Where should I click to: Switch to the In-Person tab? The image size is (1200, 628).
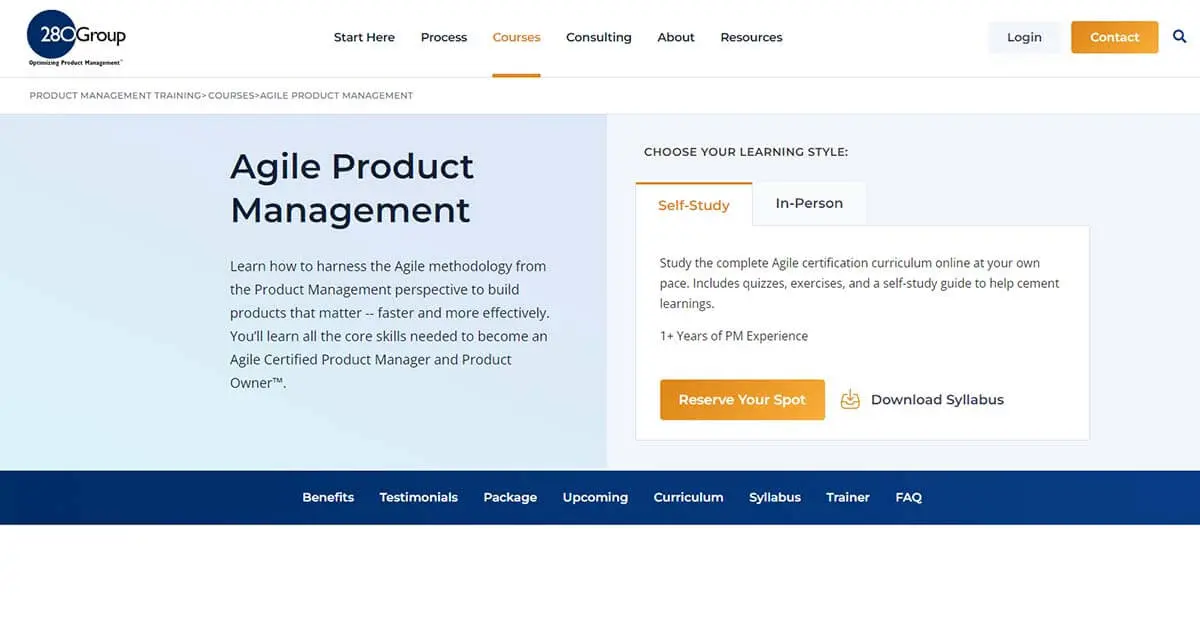[x=809, y=203]
